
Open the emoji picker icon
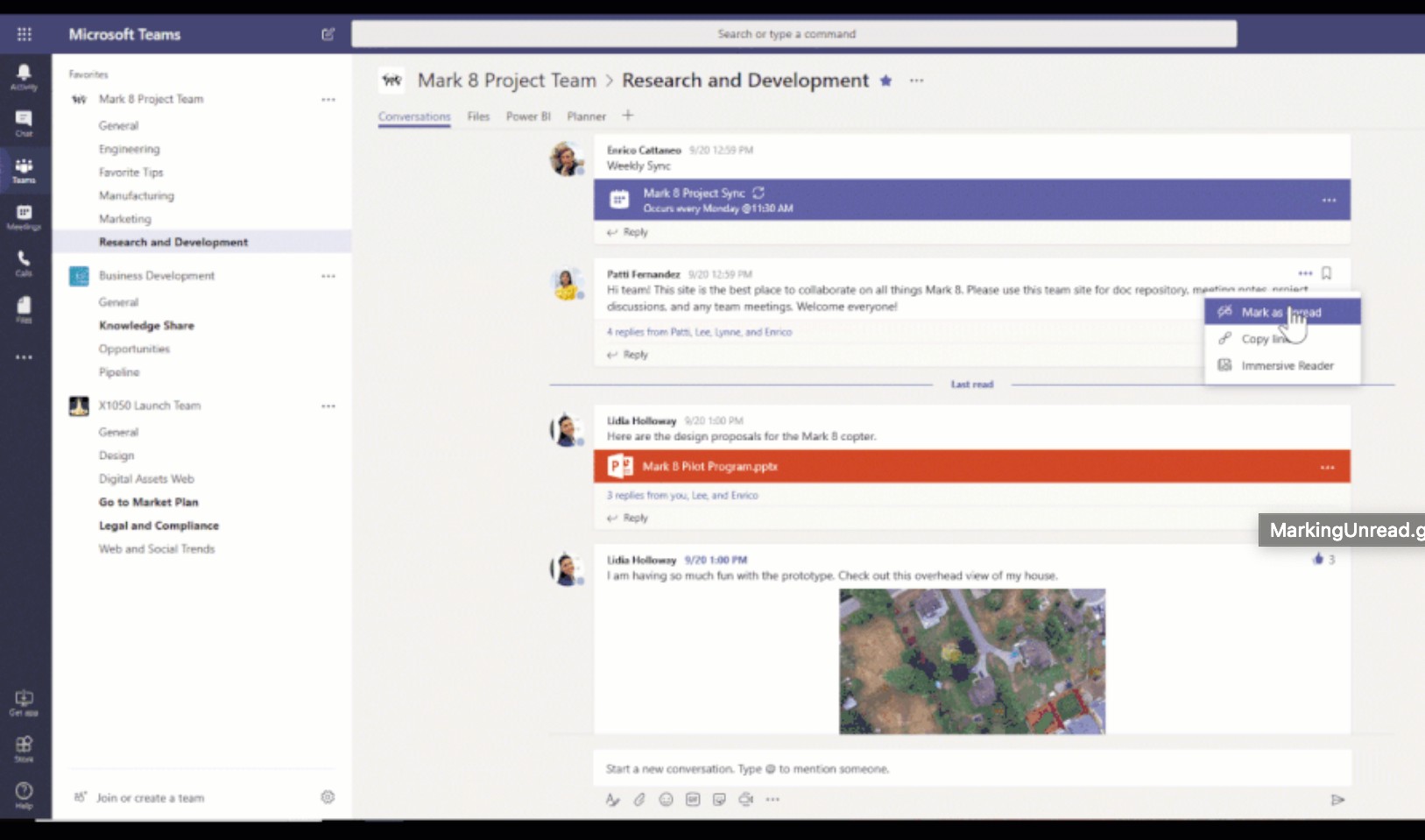click(666, 799)
